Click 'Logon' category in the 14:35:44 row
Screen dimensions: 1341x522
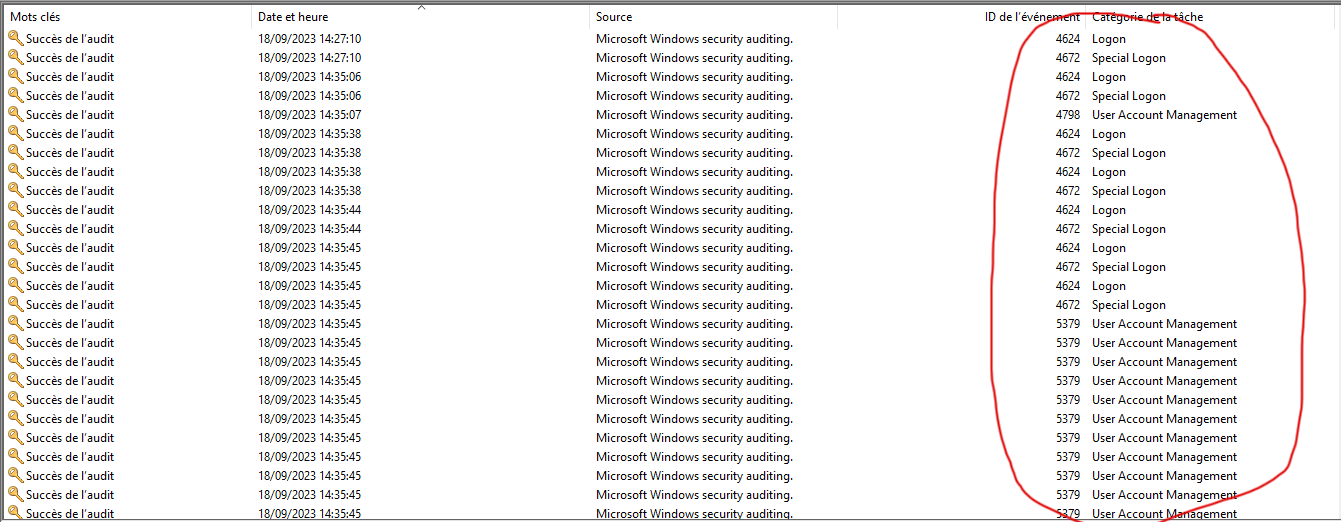pos(1109,210)
